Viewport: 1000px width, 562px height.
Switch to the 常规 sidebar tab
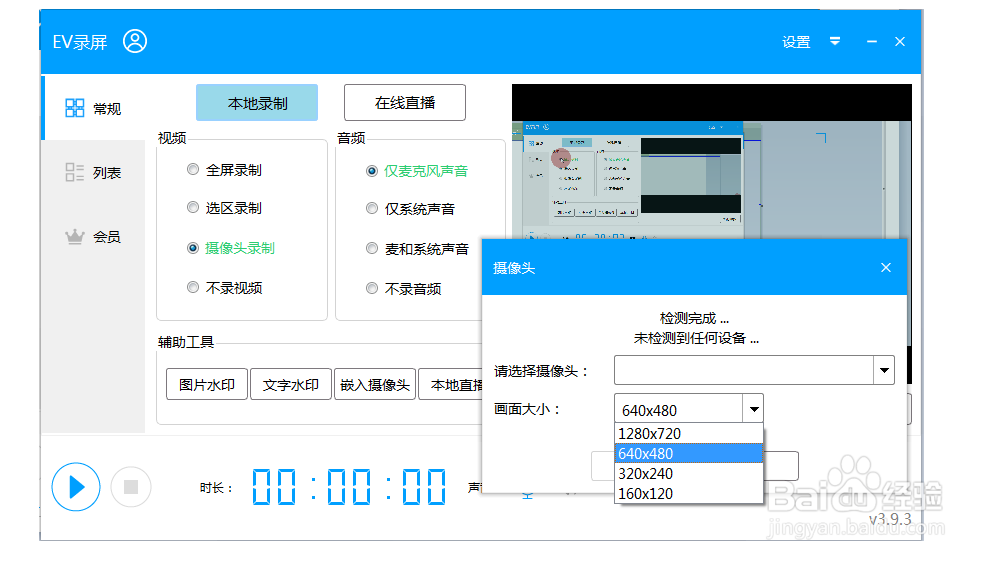coord(93,108)
